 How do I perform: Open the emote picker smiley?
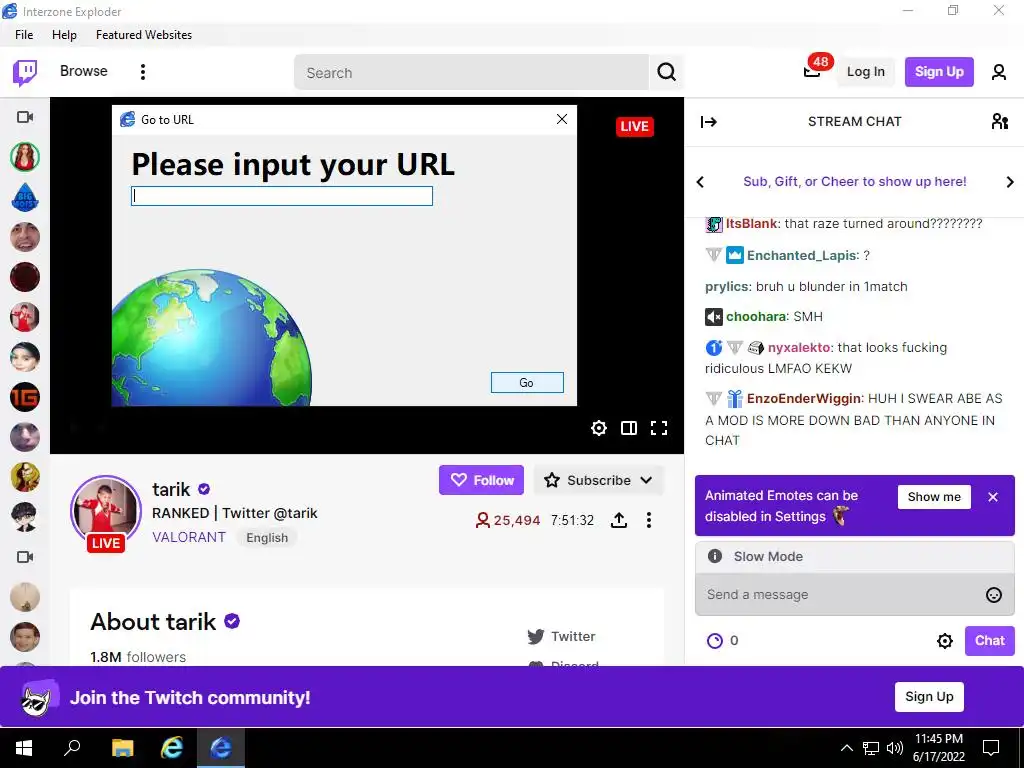993,594
